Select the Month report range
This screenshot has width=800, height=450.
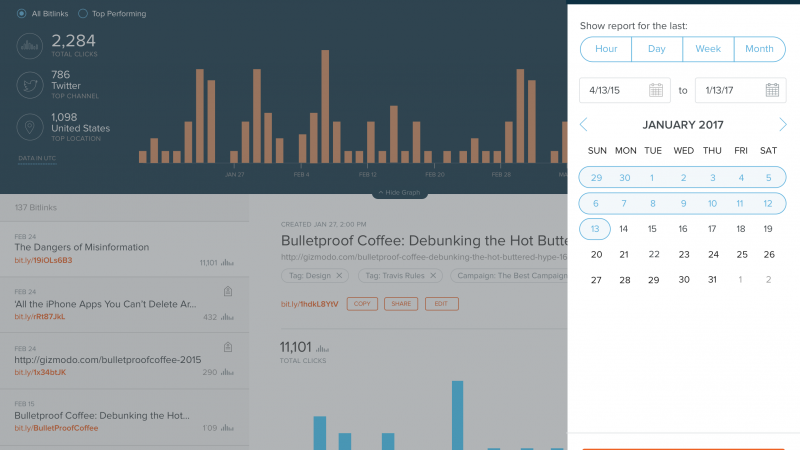pos(760,49)
